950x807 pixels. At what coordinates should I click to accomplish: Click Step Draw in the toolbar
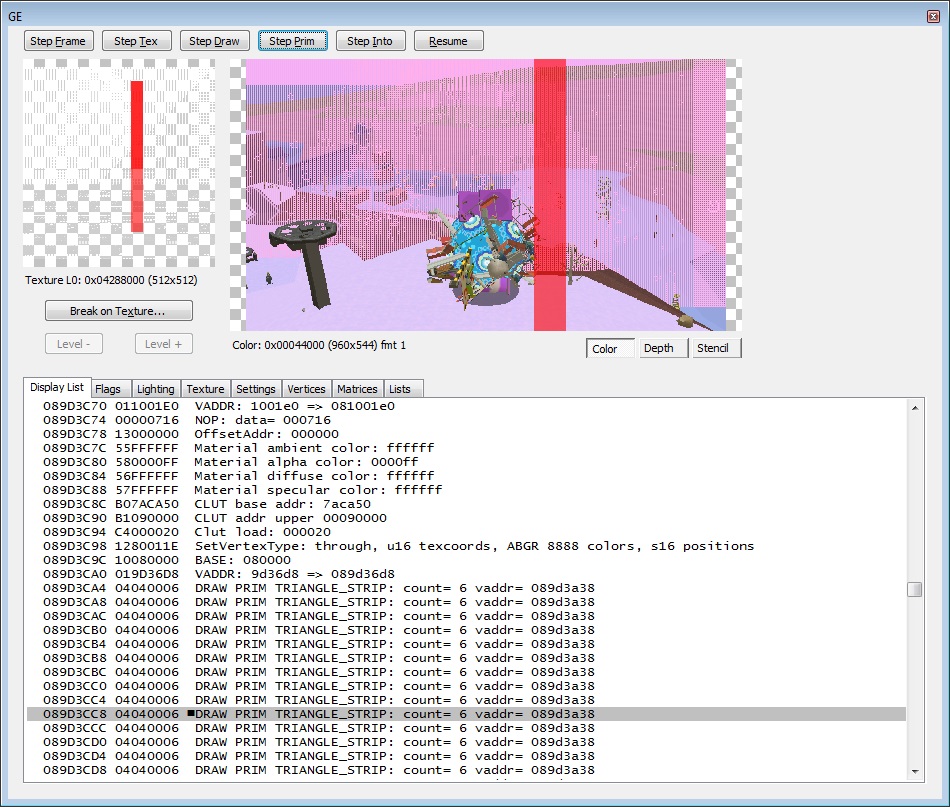(x=215, y=41)
